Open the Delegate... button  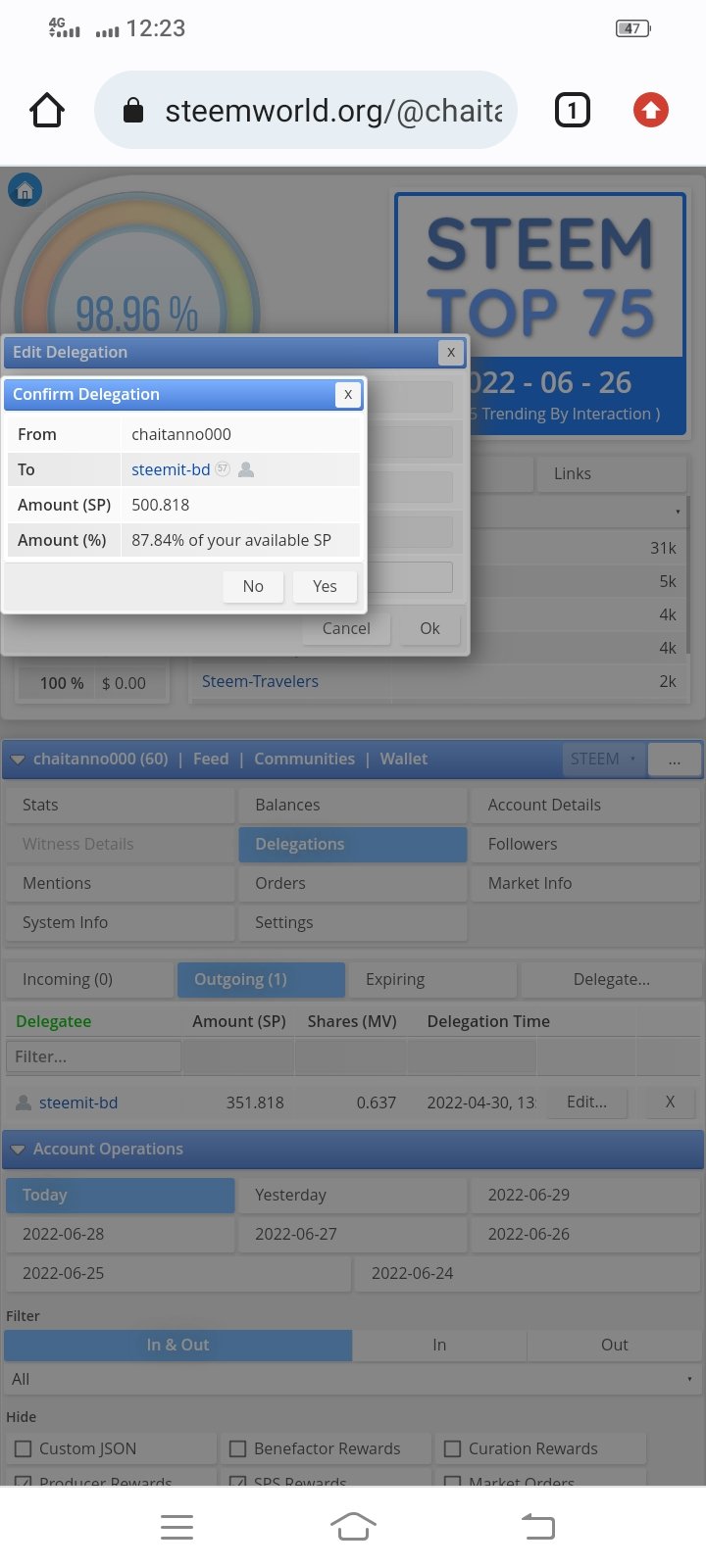pos(611,979)
